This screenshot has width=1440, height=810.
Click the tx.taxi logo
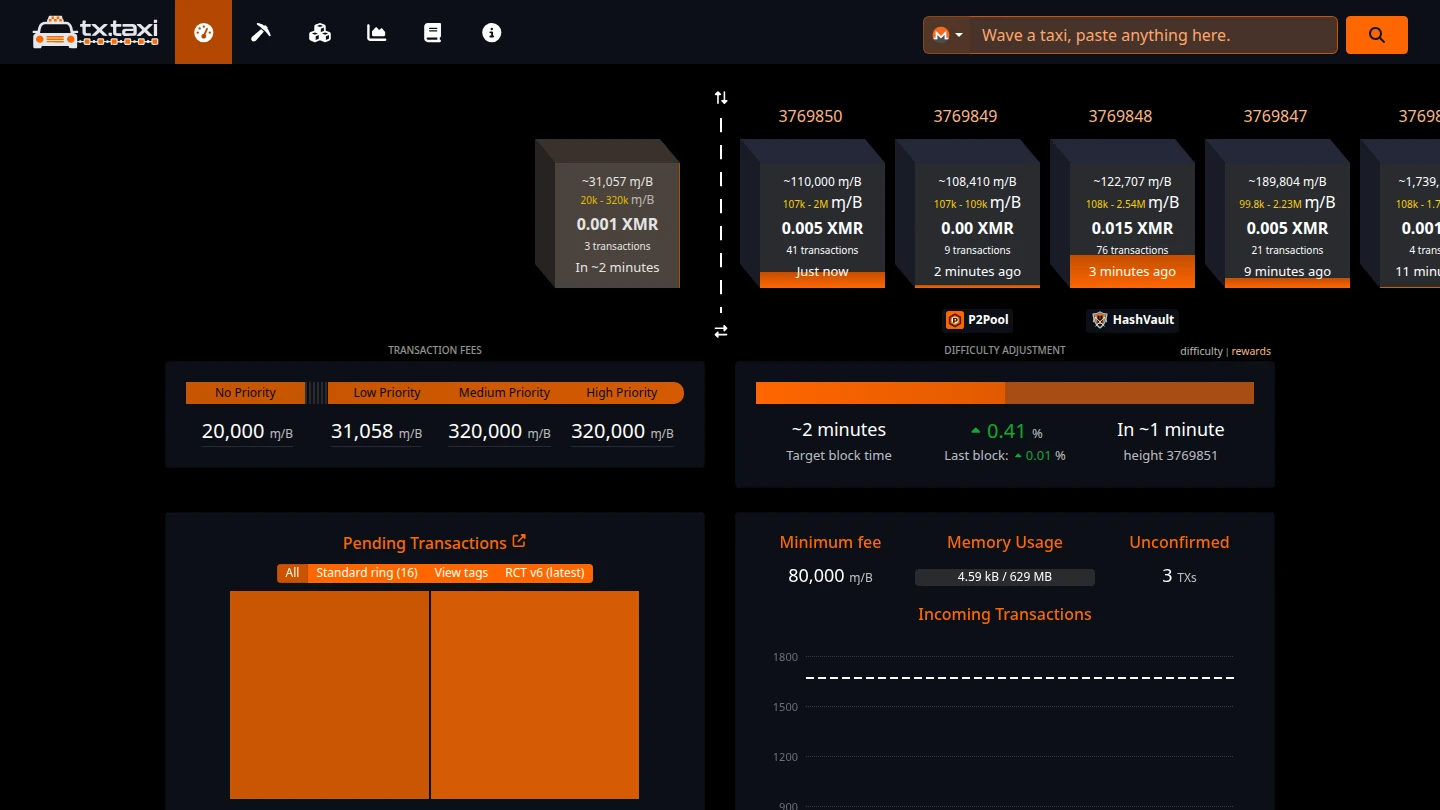[96, 32]
